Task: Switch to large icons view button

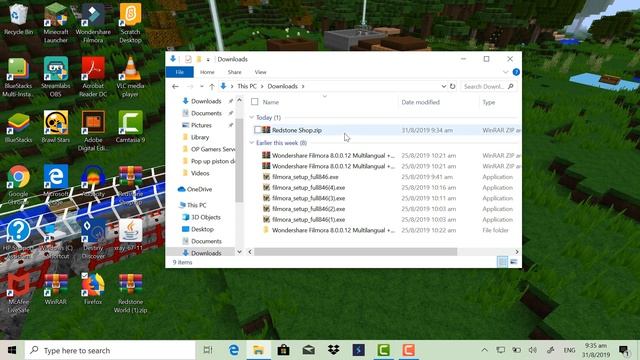Action: pyautogui.click(x=514, y=262)
